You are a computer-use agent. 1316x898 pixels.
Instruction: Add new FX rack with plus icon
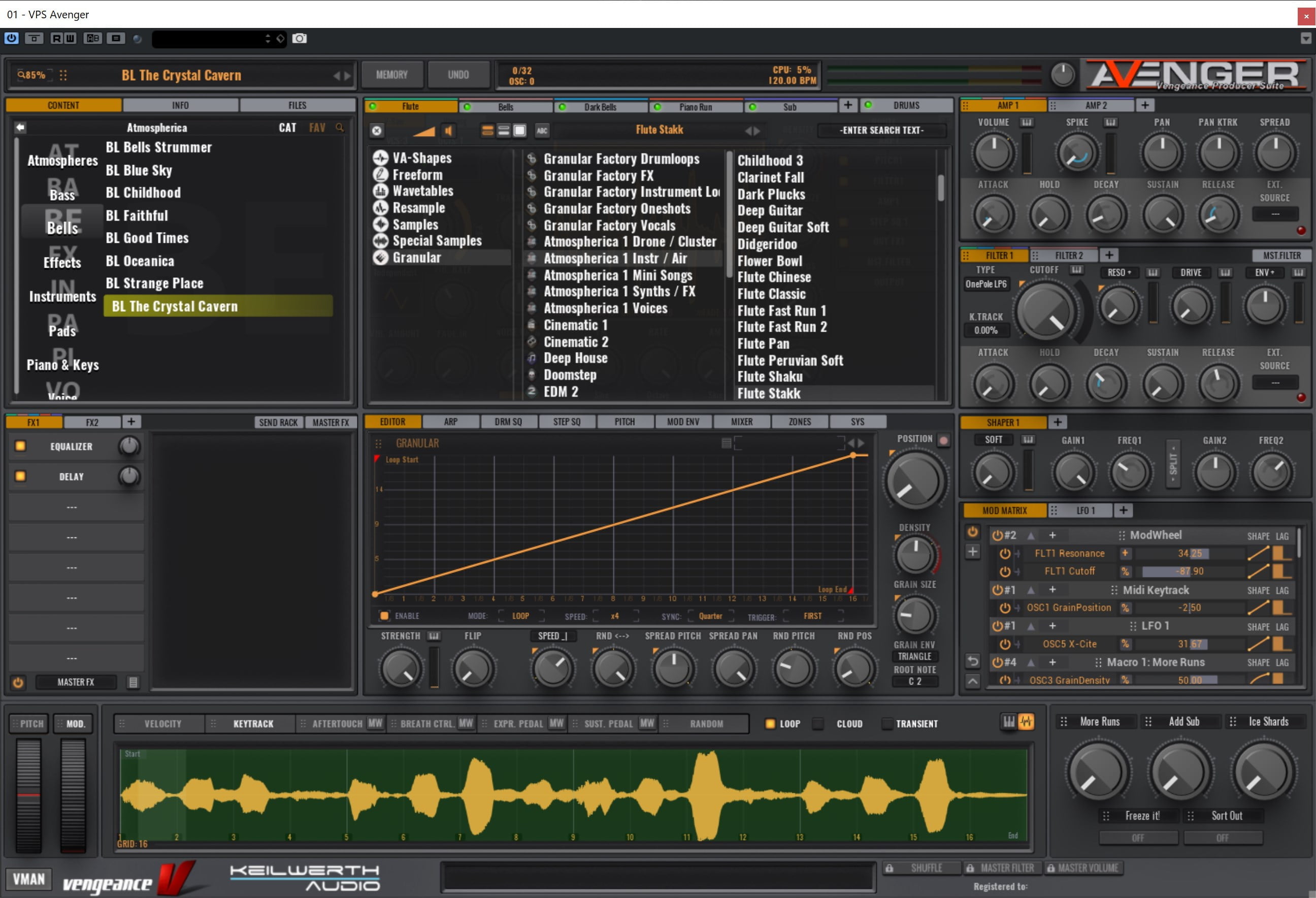131,422
